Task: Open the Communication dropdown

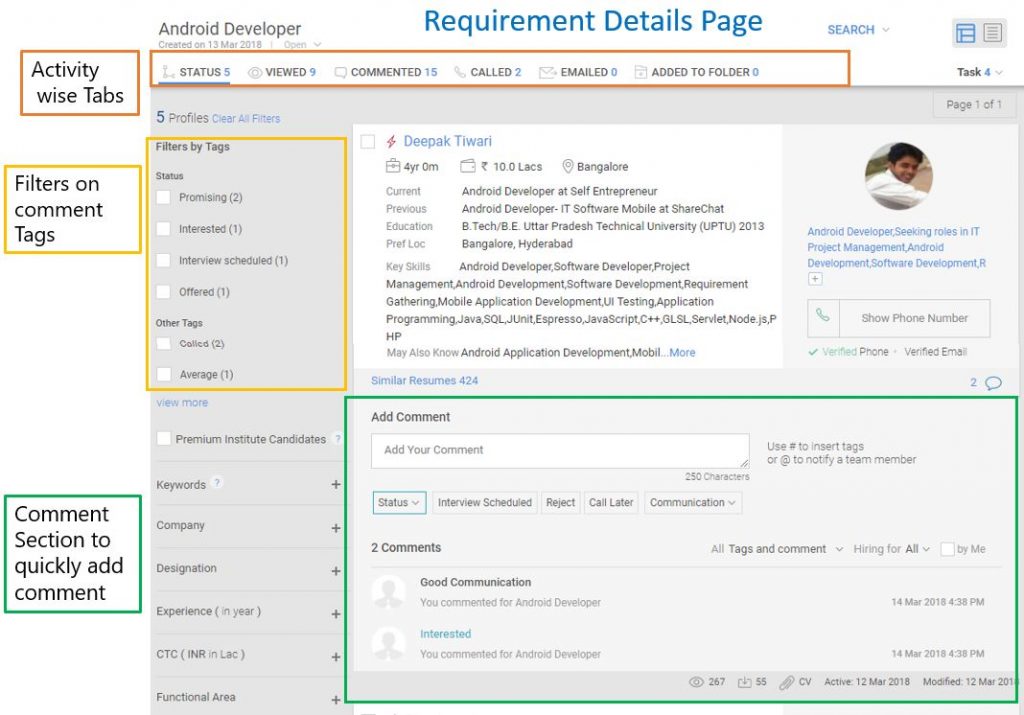Action: [x=692, y=503]
